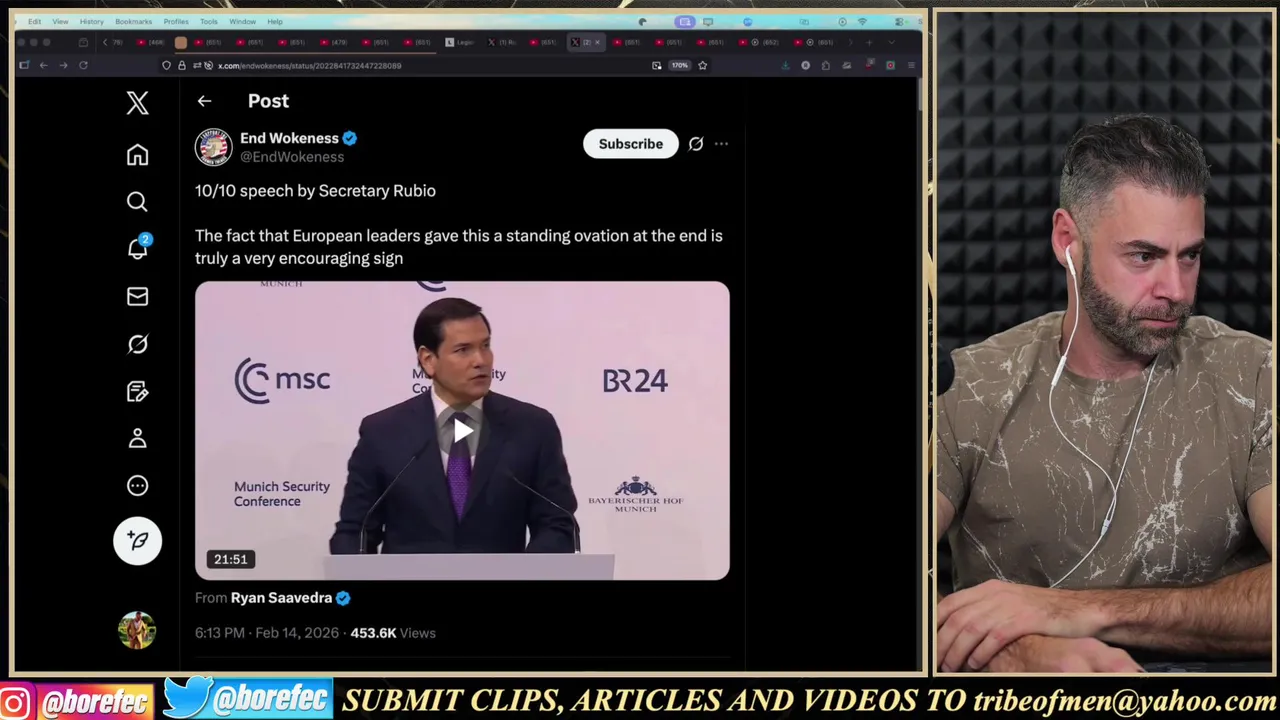Click the 6:13 PM Feb 14, 2026 timestamp
Image resolution: width=1280 pixels, height=720 pixels.
pyautogui.click(x=267, y=633)
